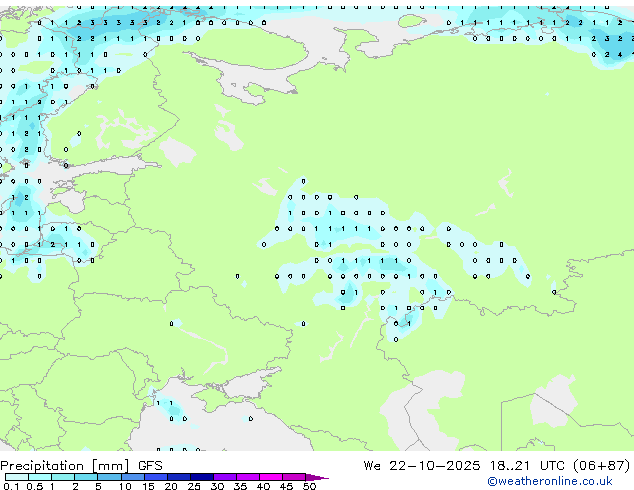The width and height of the screenshot is (634, 490).
Task: Click the 0.1–0.5 mm palest legend swatch
Action: click(x=17, y=477)
